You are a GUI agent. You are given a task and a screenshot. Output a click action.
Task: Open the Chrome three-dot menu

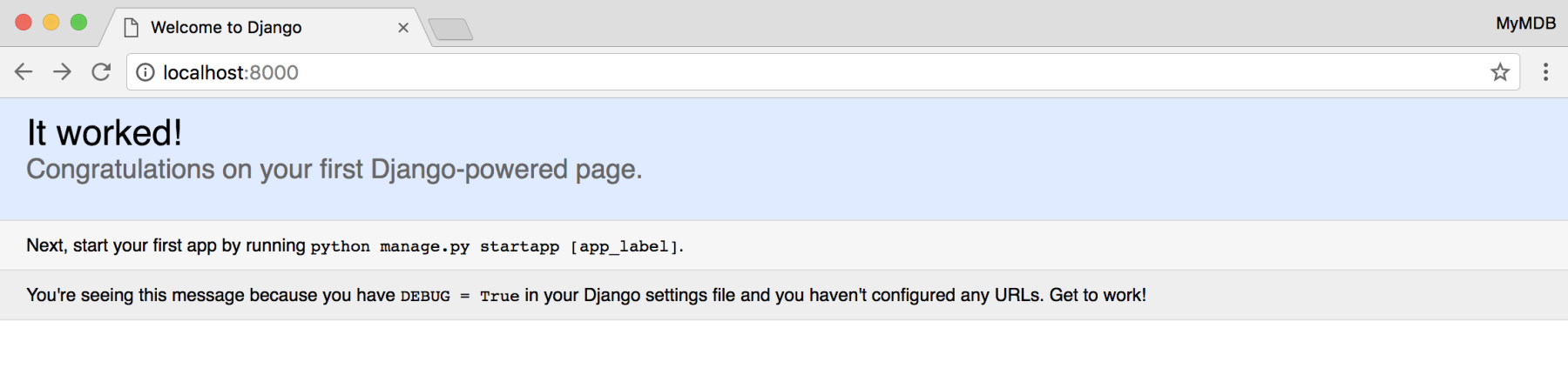click(x=1546, y=72)
